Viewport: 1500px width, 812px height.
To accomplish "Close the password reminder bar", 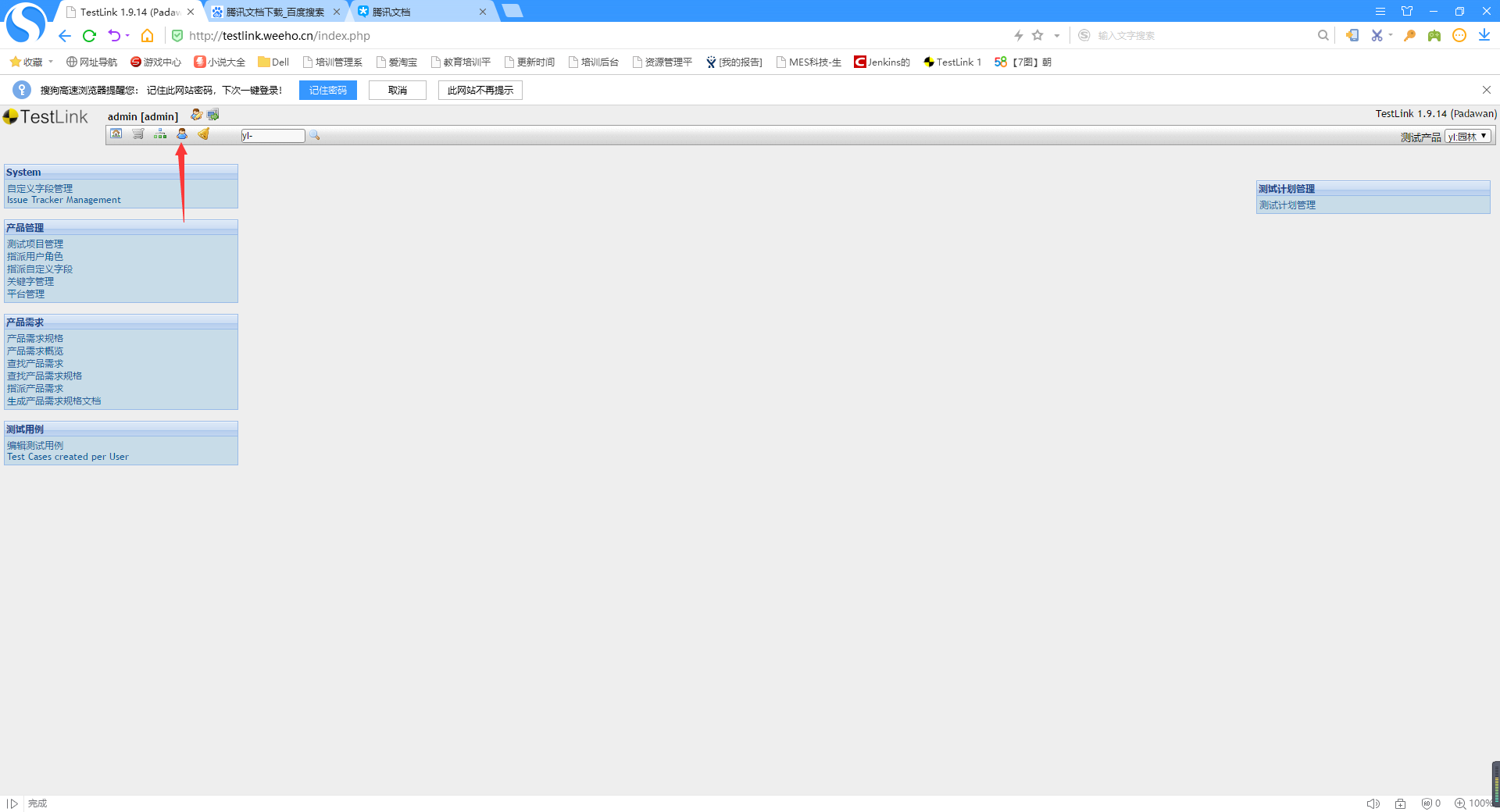I will [1487, 90].
